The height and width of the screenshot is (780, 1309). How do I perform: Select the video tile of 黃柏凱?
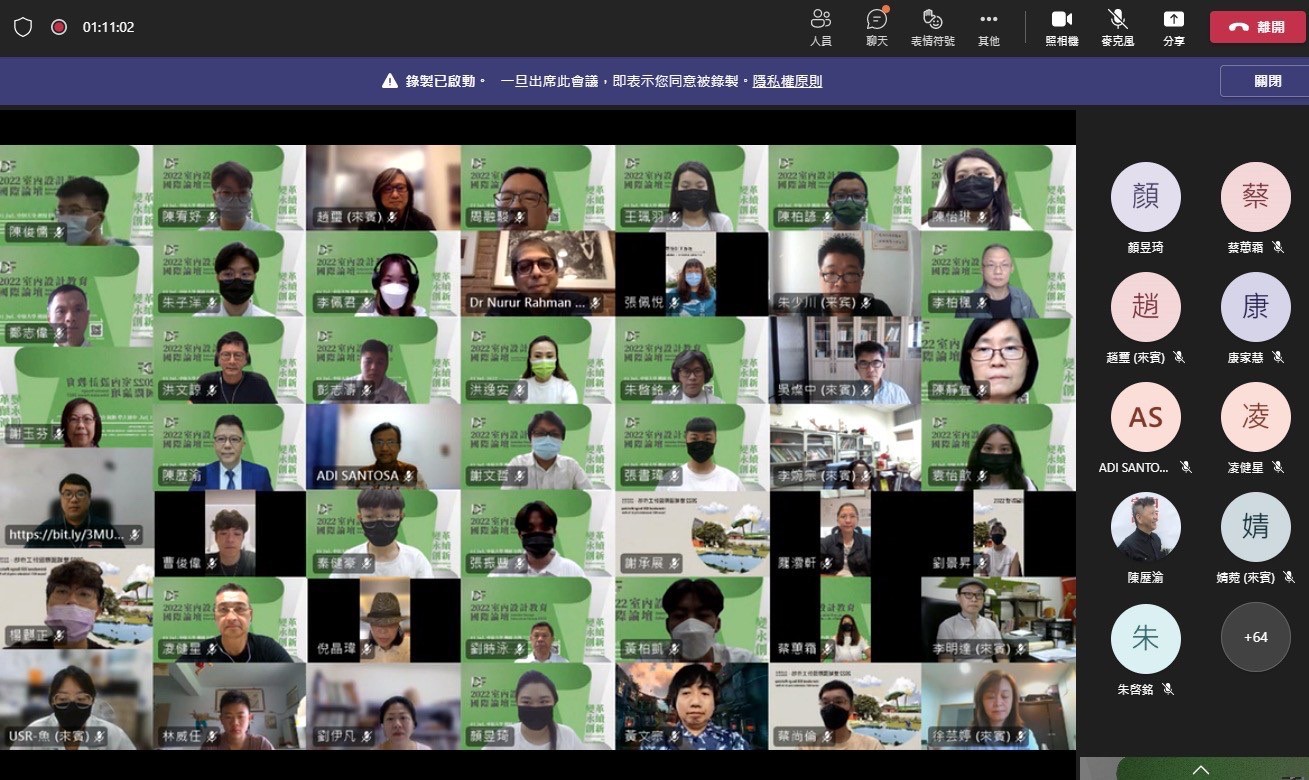pyautogui.click(x=692, y=620)
